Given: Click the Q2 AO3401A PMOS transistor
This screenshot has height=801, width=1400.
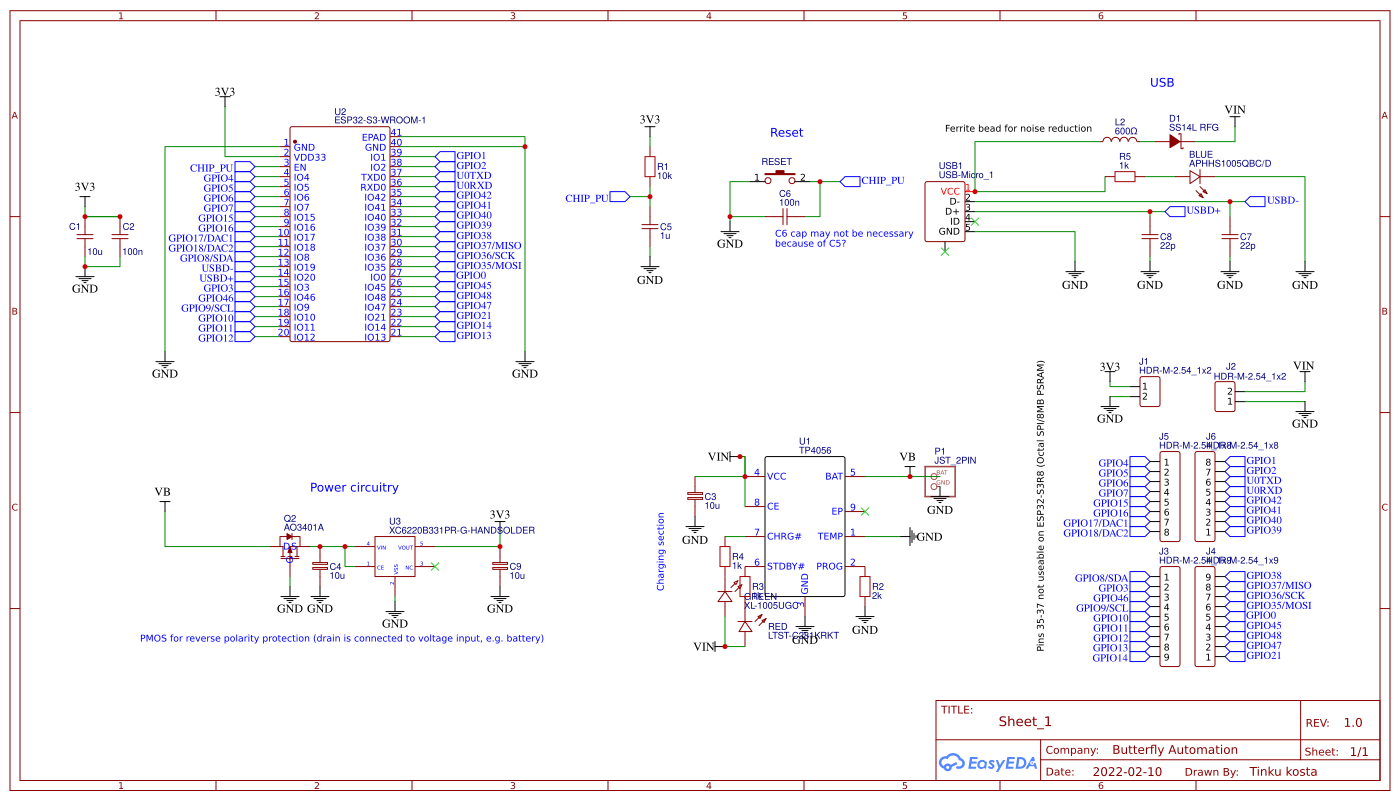Looking at the screenshot, I should [x=290, y=547].
